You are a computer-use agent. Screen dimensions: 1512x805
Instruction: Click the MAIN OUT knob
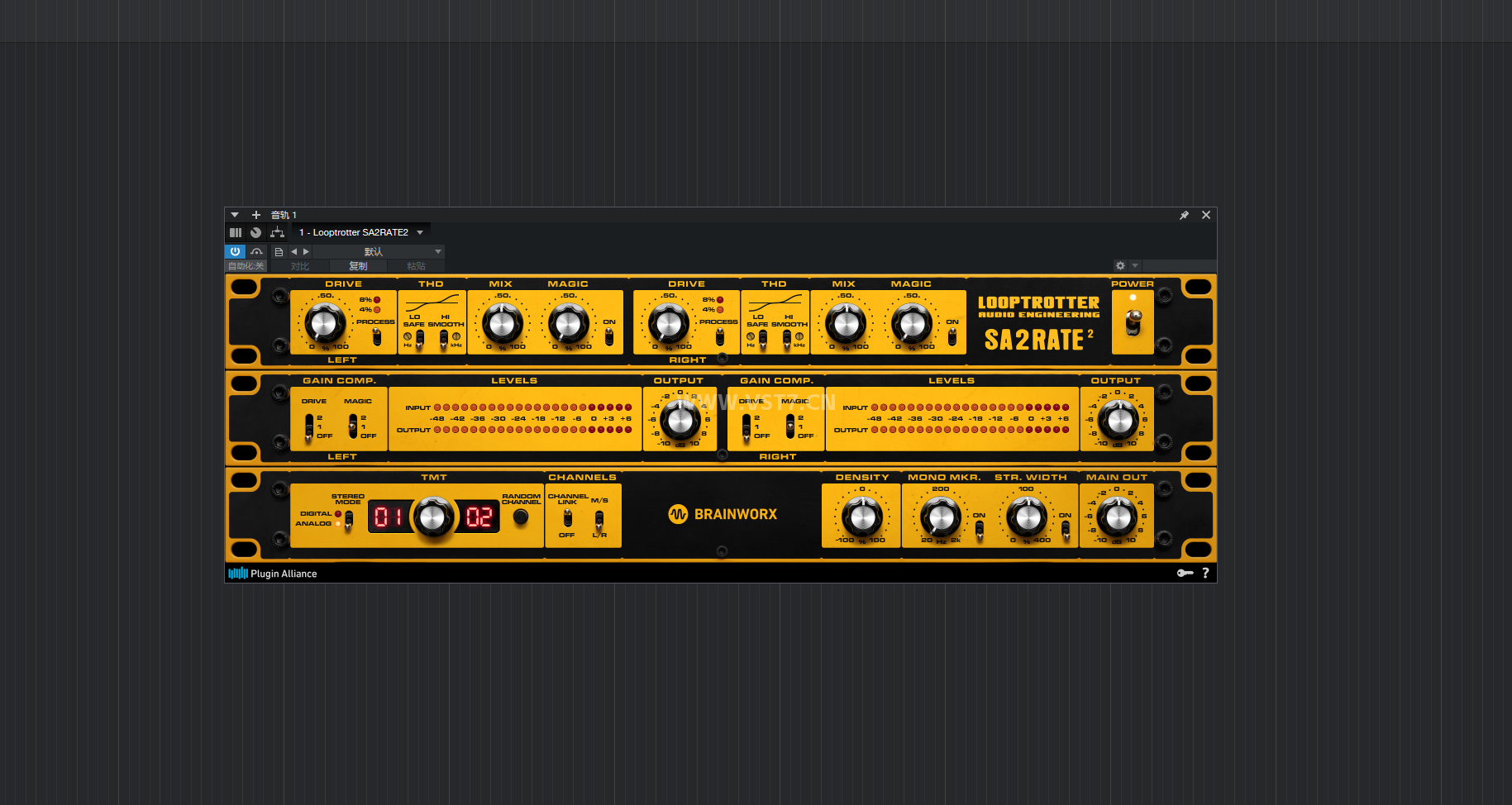click(x=1118, y=517)
